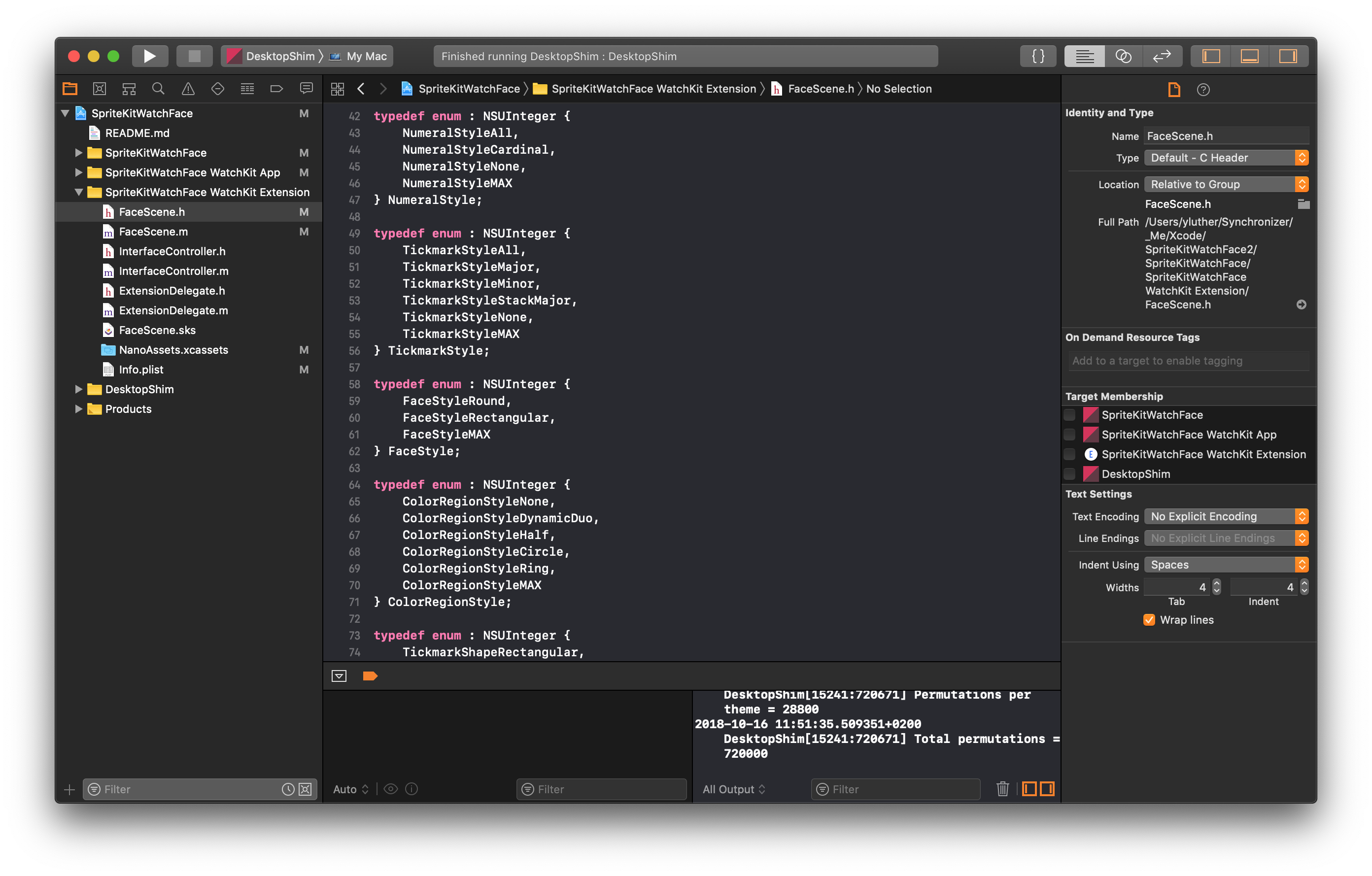Screen dimensions: 1372x876
Task: Open the file Type dropdown
Action: tap(1226, 158)
